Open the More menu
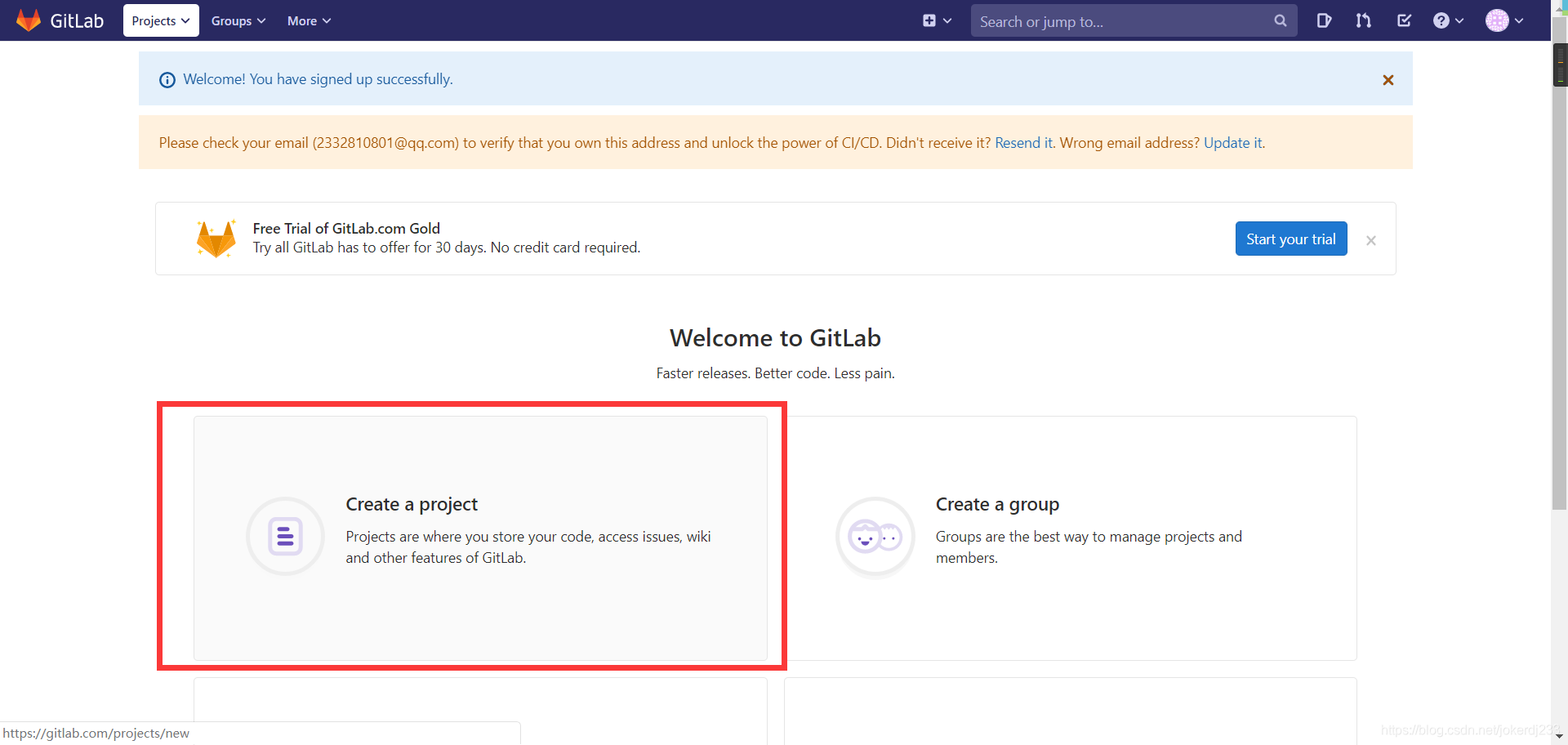The height and width of the screenshot is (745, 1568). [309, 20]
